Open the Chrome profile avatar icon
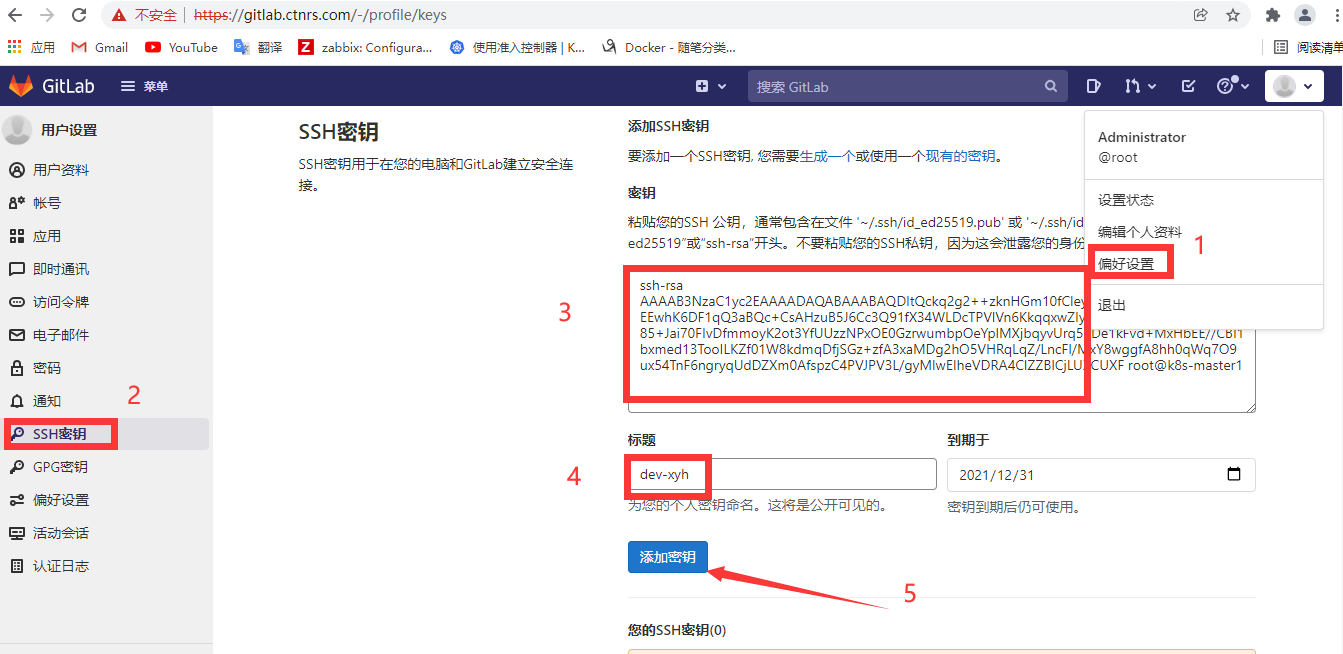1343x654 pixels. tap(1304, 15)
